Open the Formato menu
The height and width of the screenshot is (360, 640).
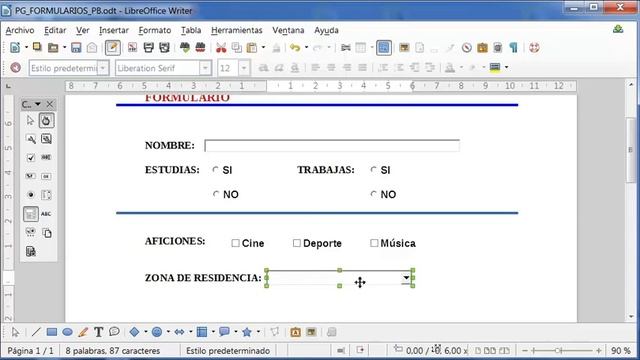(154, 30)
